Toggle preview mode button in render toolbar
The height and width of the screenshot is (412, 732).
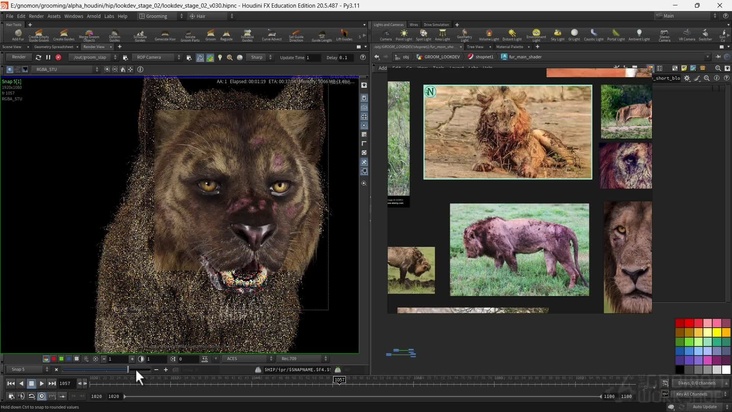210,57
